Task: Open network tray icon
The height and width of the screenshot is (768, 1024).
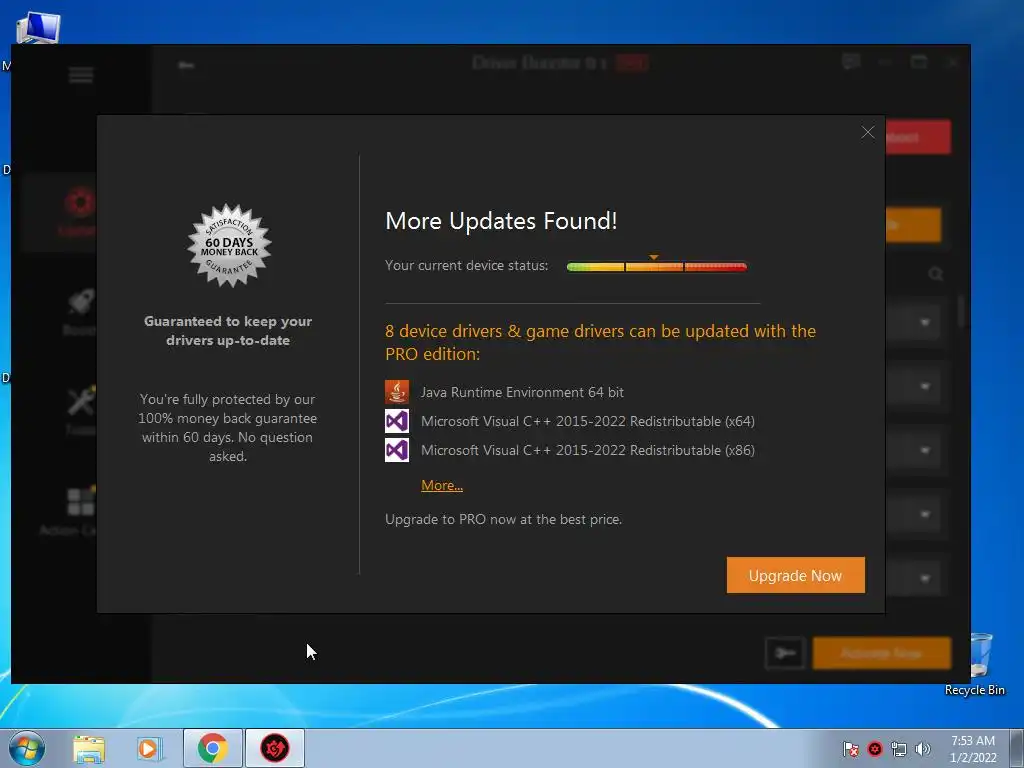Action: point(899,749)
